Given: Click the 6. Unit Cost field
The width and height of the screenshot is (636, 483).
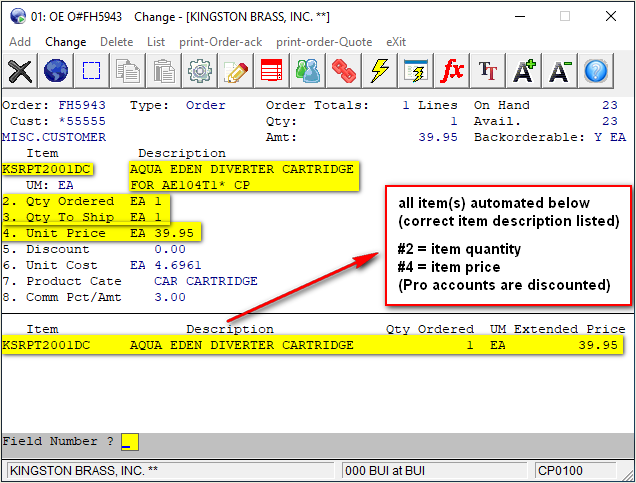Looking at the screenshot, I should coord(102,265).
